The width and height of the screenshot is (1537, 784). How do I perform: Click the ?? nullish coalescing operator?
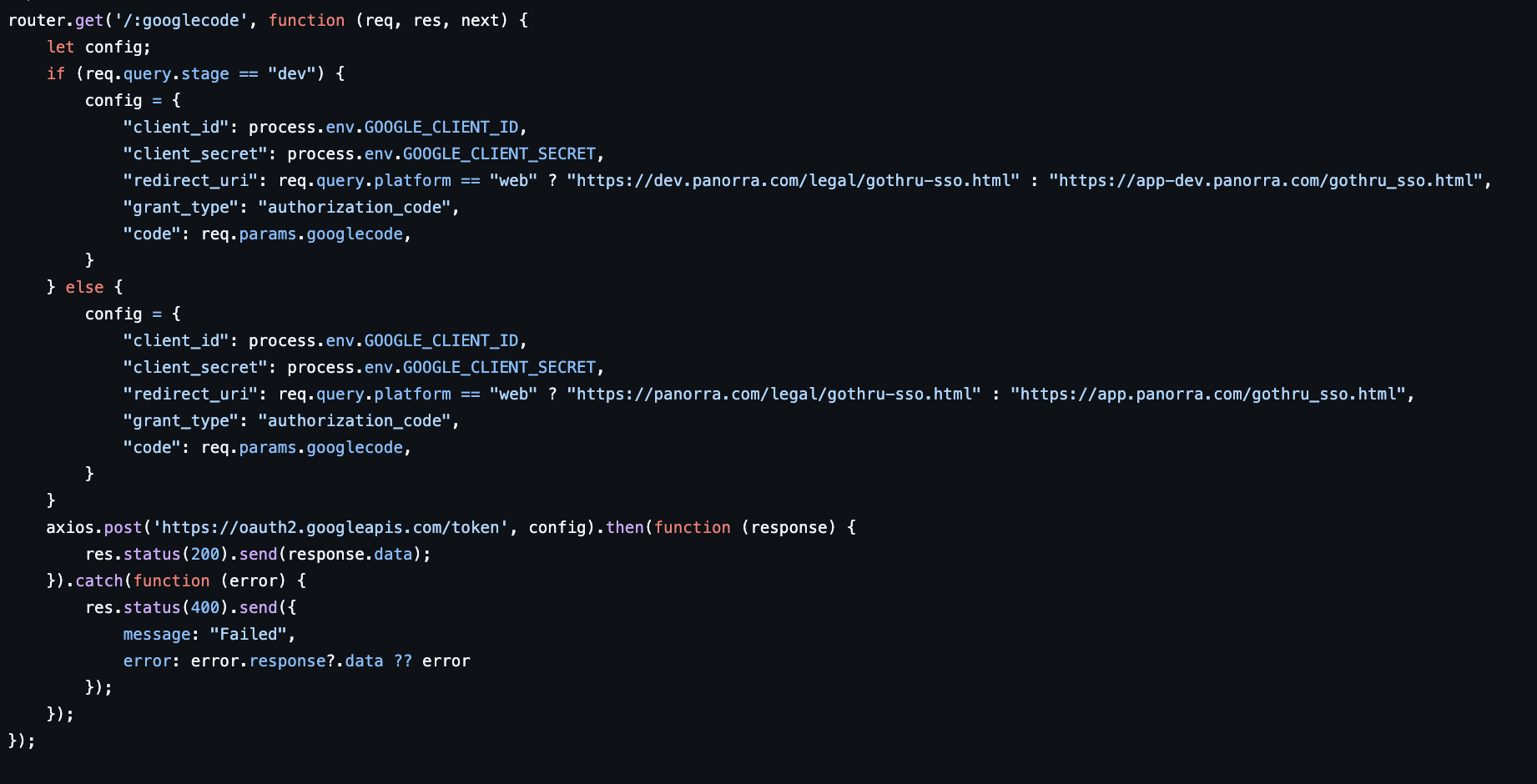click(x=403, y=661)
